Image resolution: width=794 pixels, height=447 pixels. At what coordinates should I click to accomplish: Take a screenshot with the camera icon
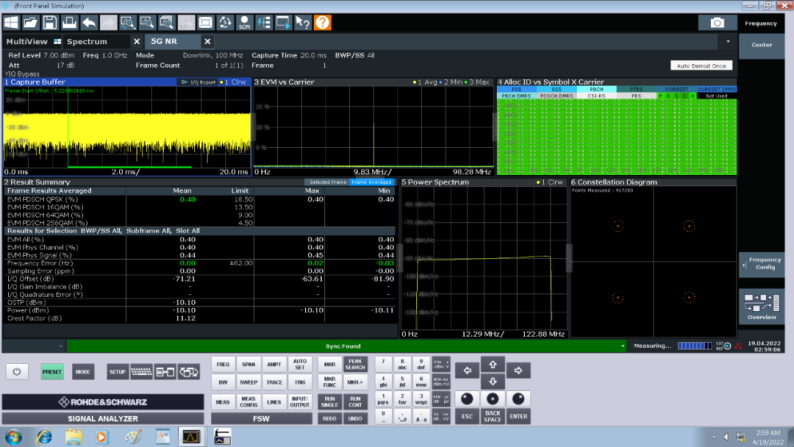pyautogui.click(x=716, y=22)
